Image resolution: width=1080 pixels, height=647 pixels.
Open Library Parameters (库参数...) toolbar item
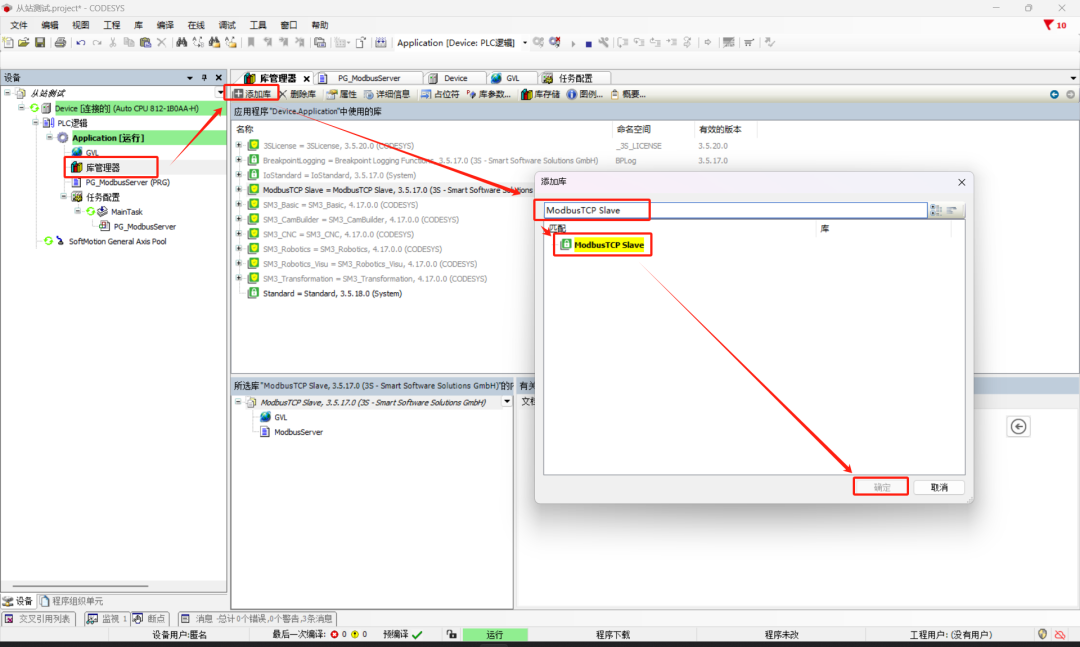tap(488, 94)
